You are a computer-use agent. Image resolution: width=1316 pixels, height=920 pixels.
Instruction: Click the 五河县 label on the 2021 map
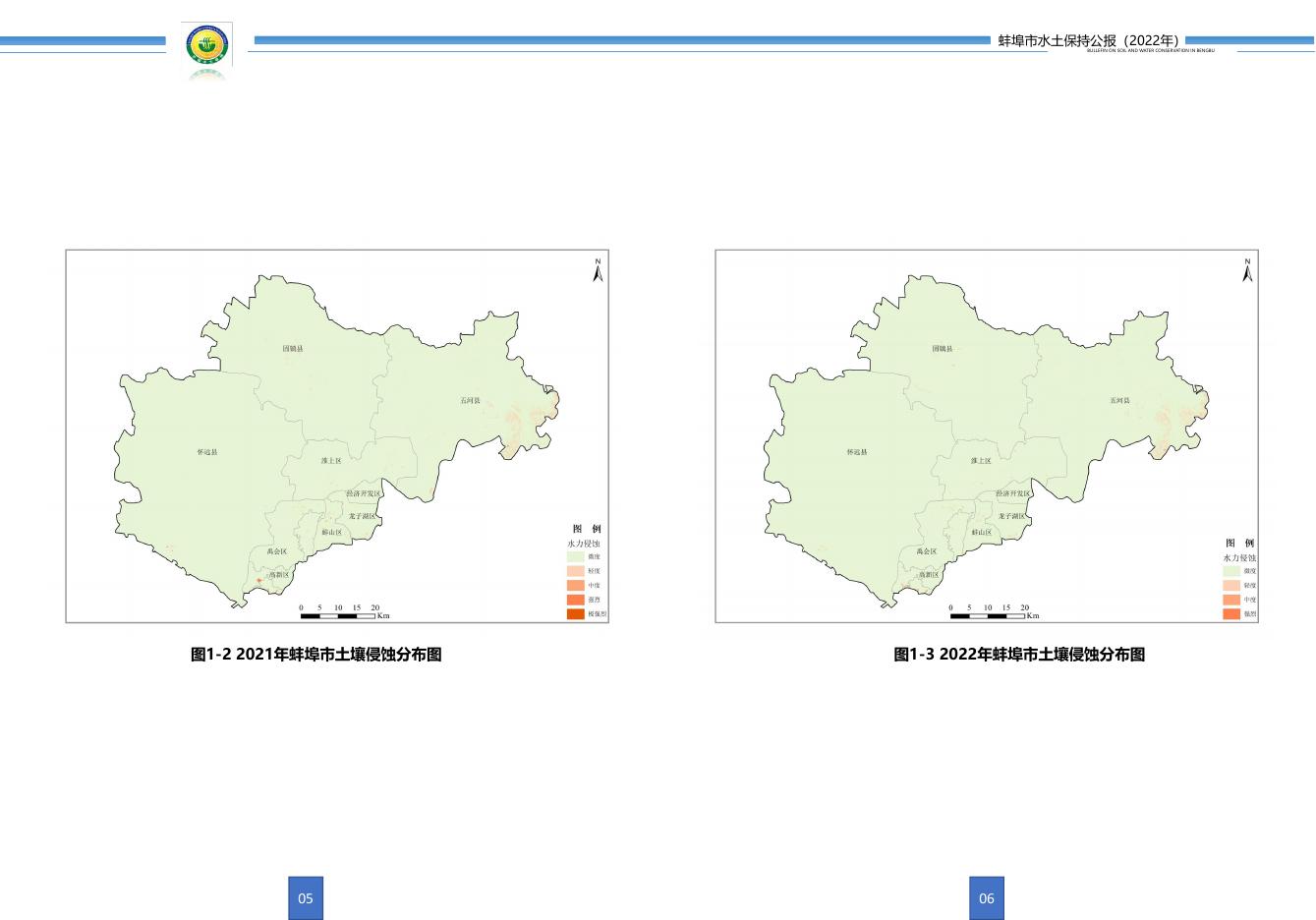470,401
